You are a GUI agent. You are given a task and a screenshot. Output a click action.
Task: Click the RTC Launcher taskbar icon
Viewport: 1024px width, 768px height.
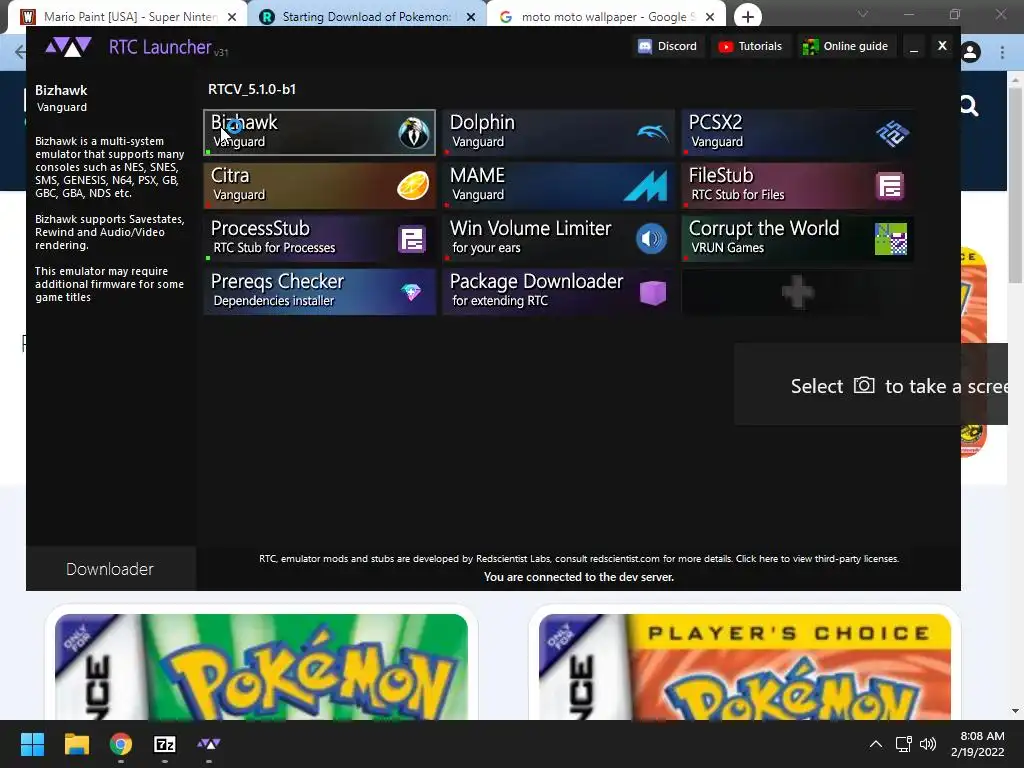pos(209,744)
